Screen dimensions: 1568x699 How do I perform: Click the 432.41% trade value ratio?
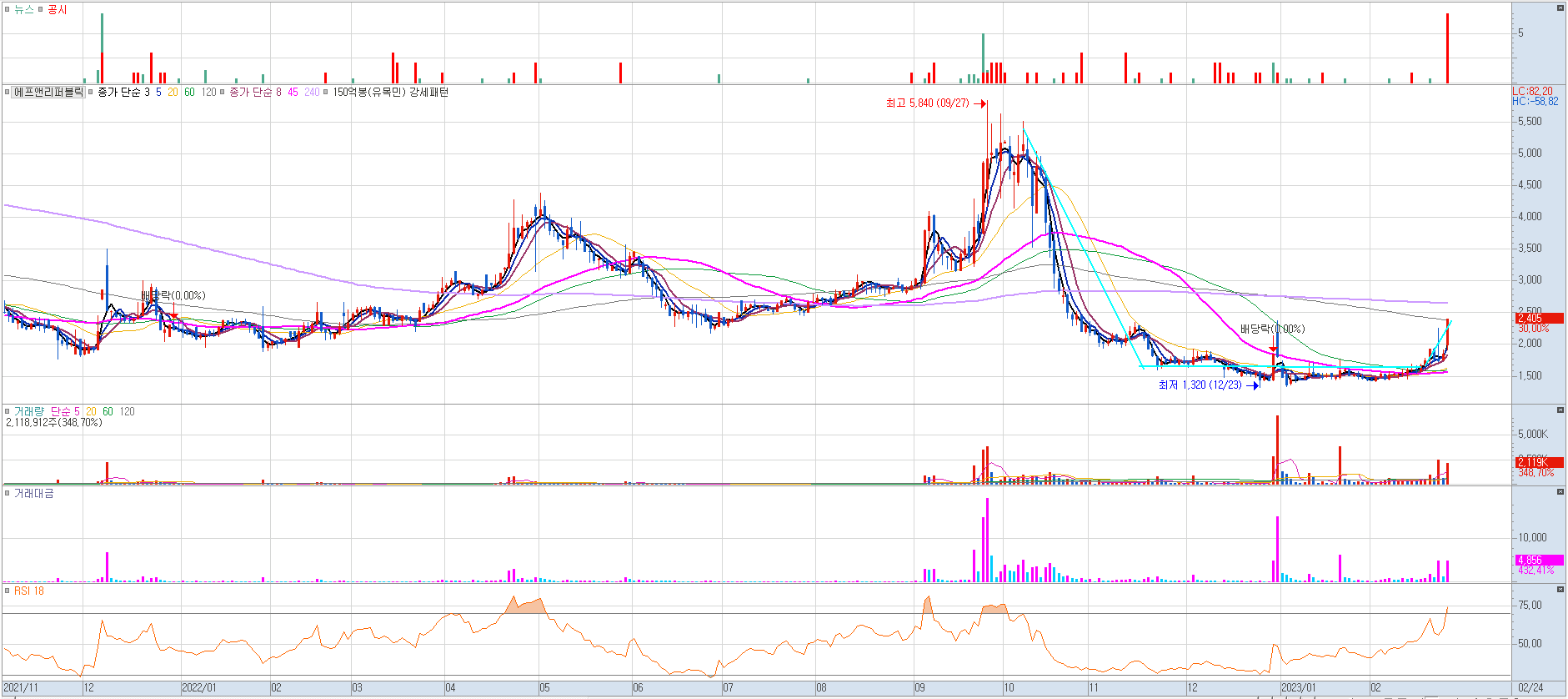1535,571
